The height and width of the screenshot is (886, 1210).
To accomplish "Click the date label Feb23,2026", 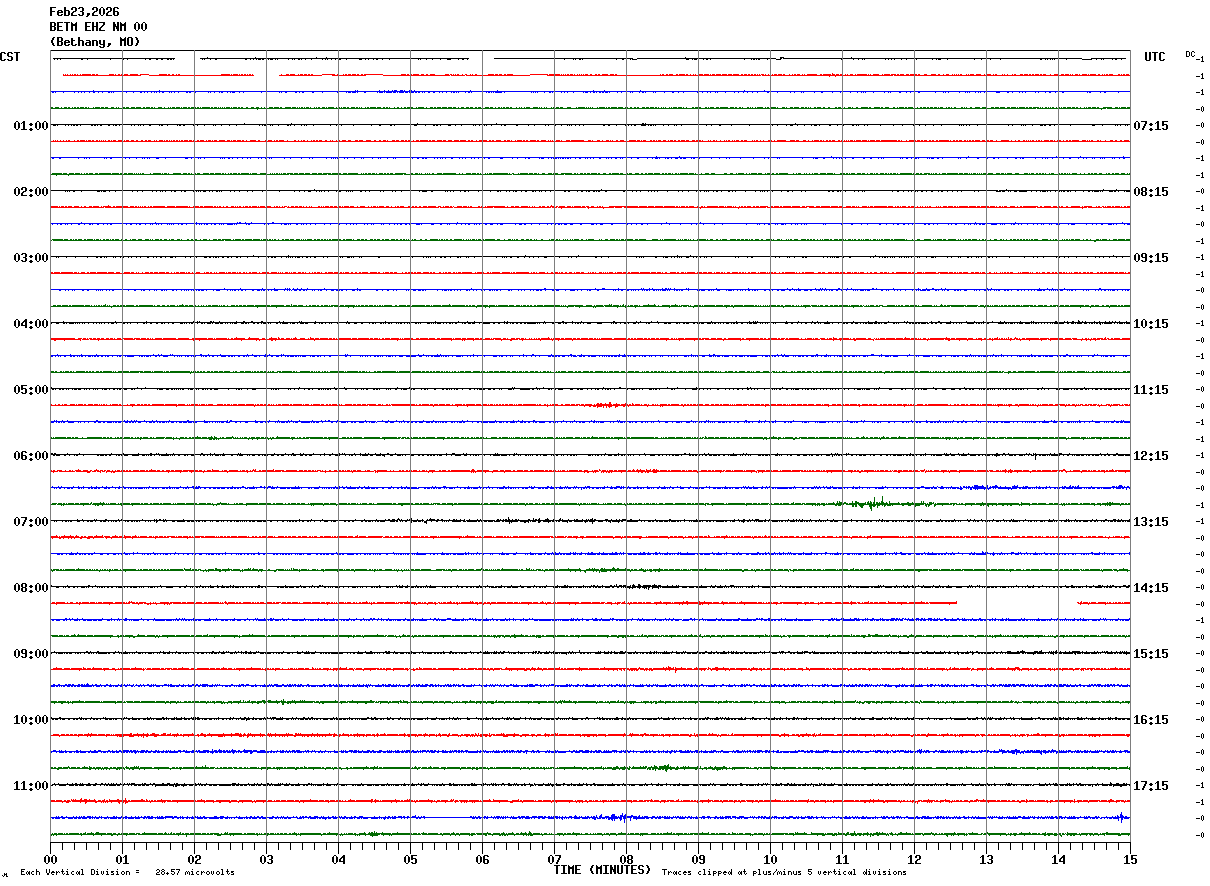I will 84,12.
